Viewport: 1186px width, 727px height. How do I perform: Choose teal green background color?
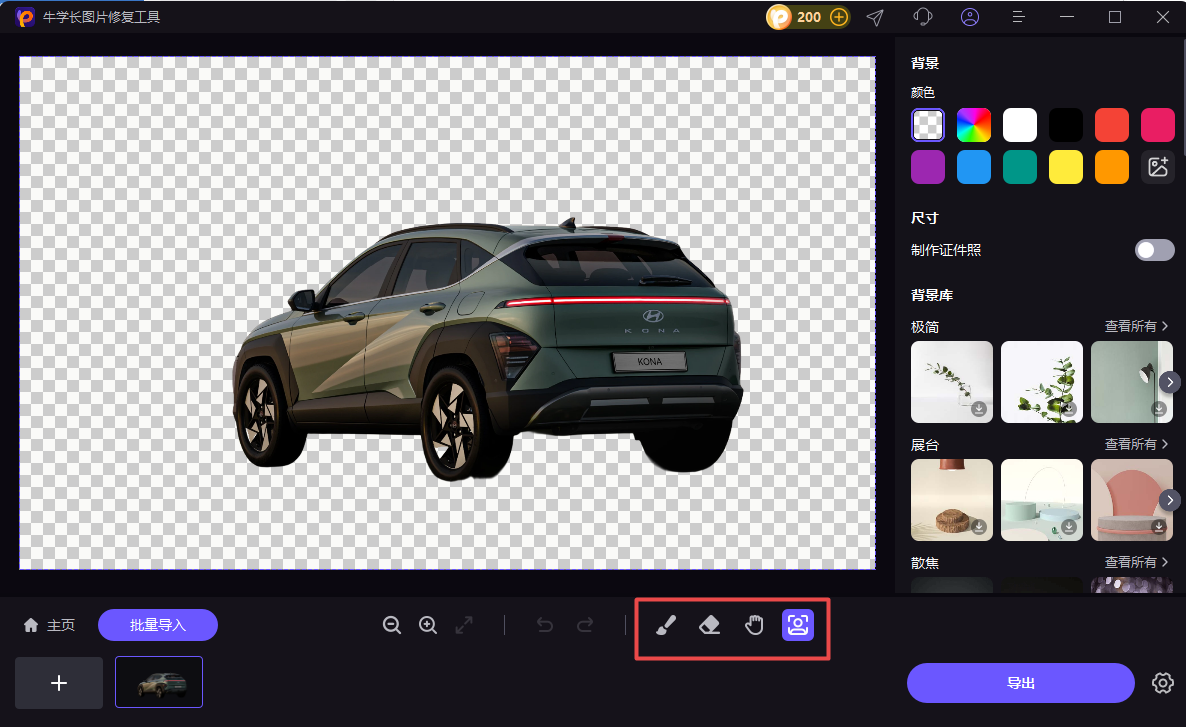point(1020,167)
